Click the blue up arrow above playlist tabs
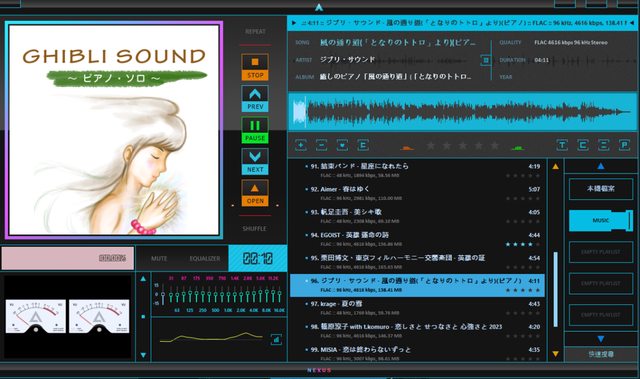This screenshot has height=379, width=640. point(601,166)
